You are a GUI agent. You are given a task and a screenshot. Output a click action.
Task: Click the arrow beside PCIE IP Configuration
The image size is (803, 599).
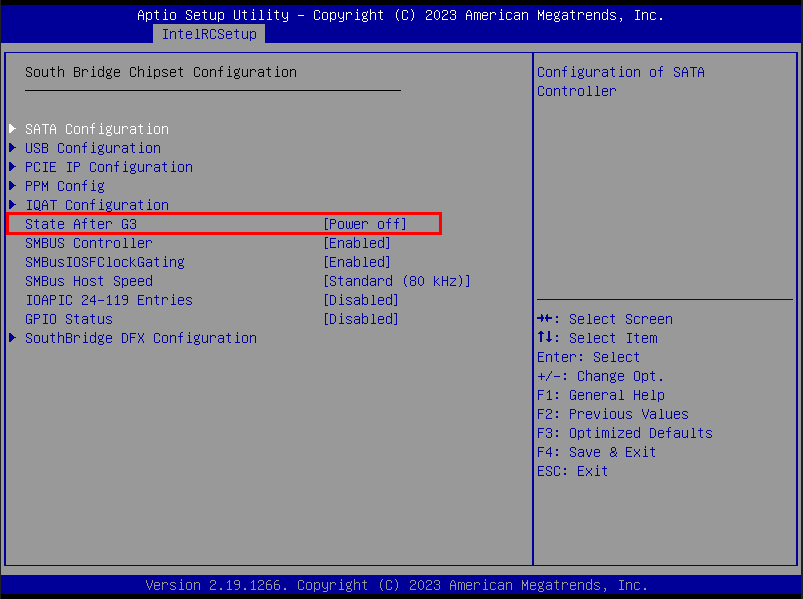click(x=13, y=166)
